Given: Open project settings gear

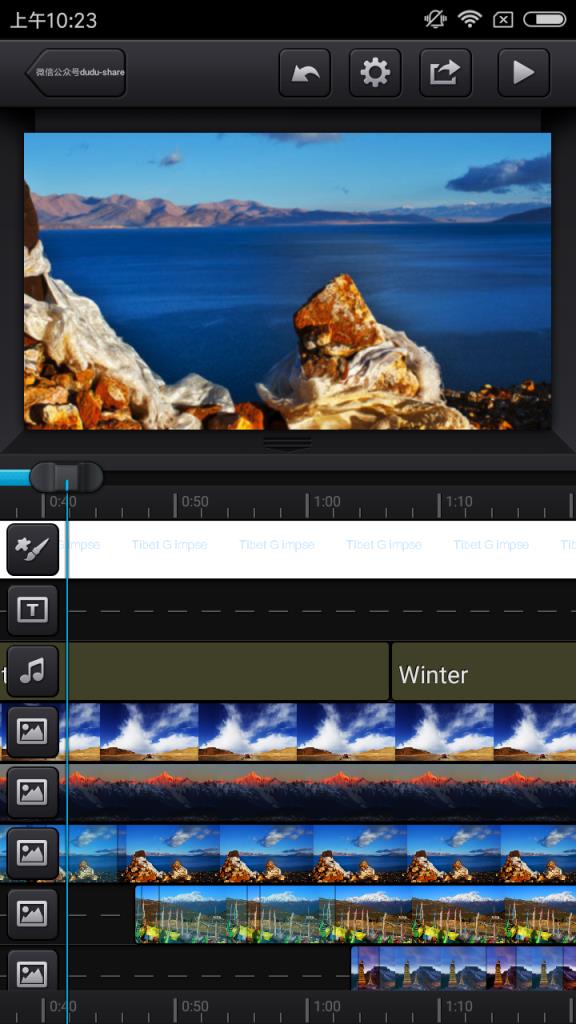Looking at the screenshot, I should coord(376,72).
